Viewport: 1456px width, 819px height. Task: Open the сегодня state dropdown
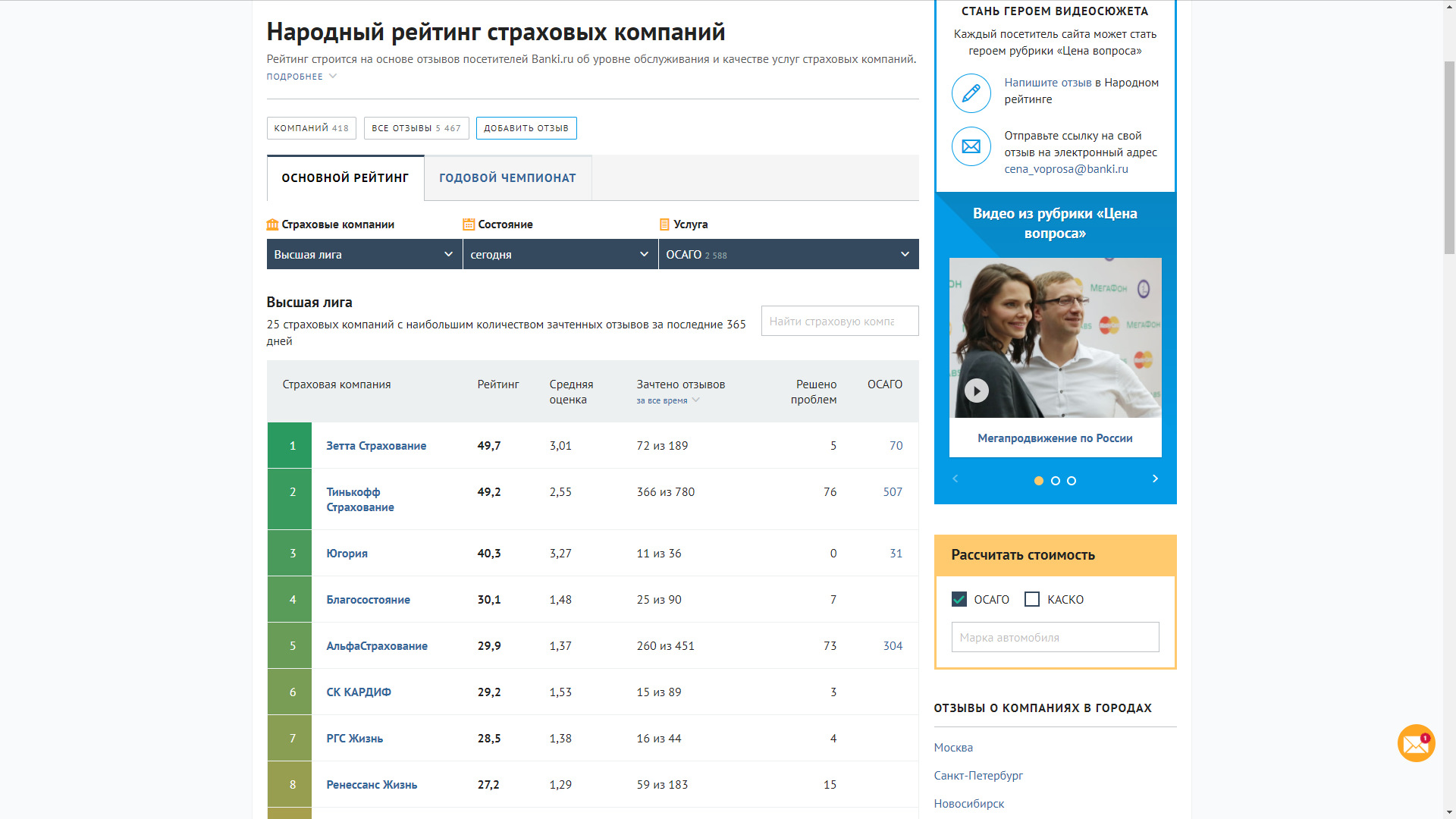coord(560,254)
